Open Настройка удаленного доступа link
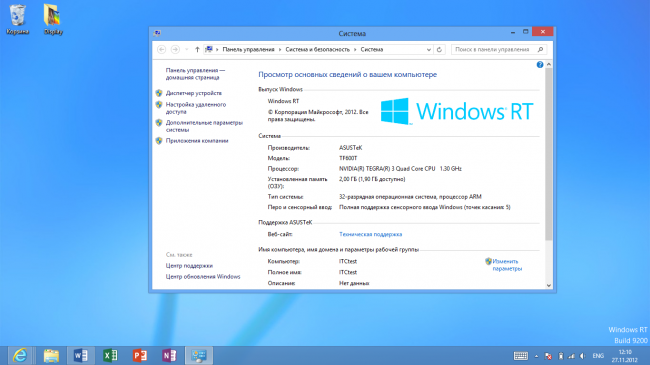The image size is (650, 365). (196, 108)
